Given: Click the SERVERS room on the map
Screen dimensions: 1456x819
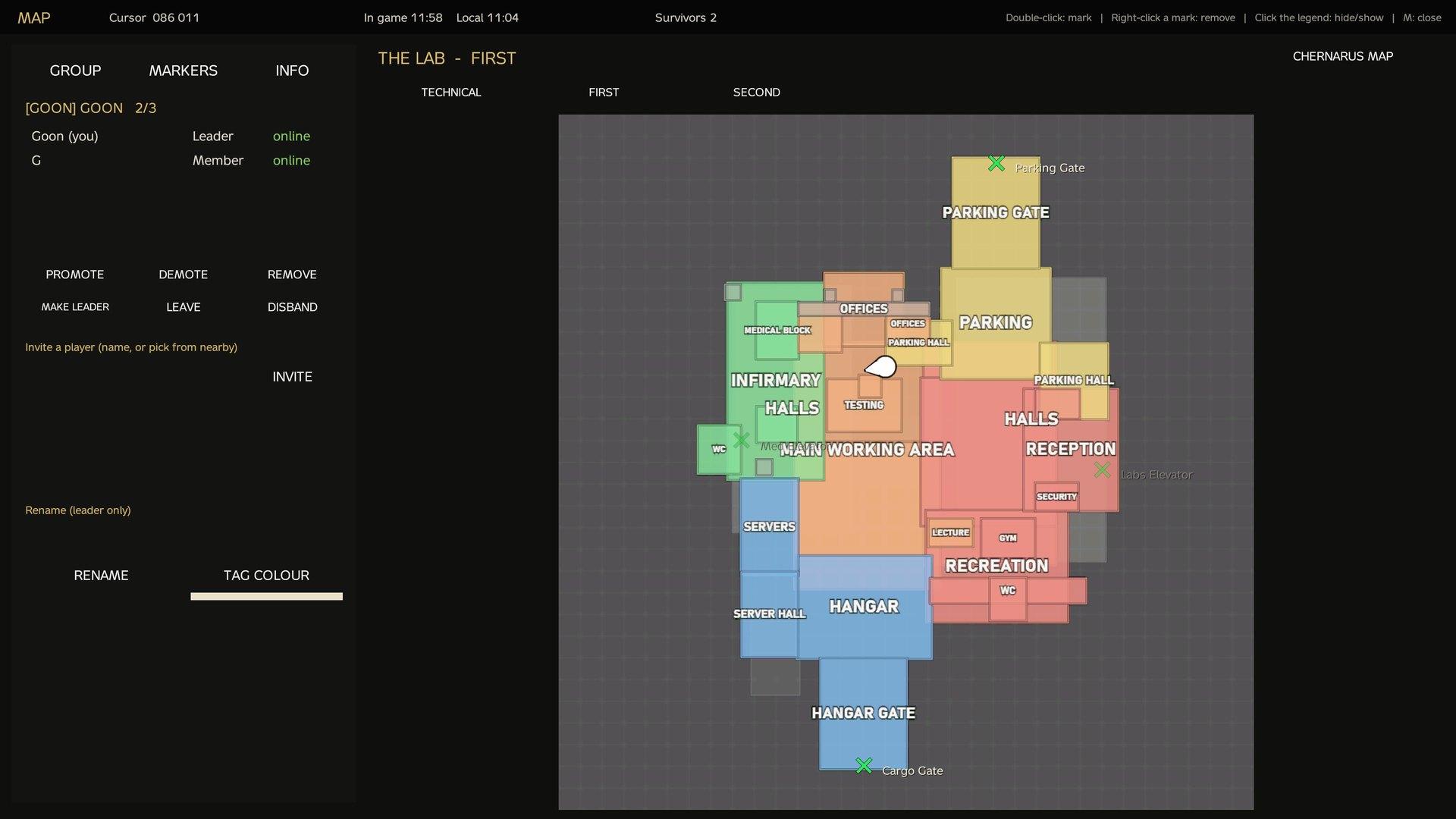Looking at the screenshot, I should point(769,526).
